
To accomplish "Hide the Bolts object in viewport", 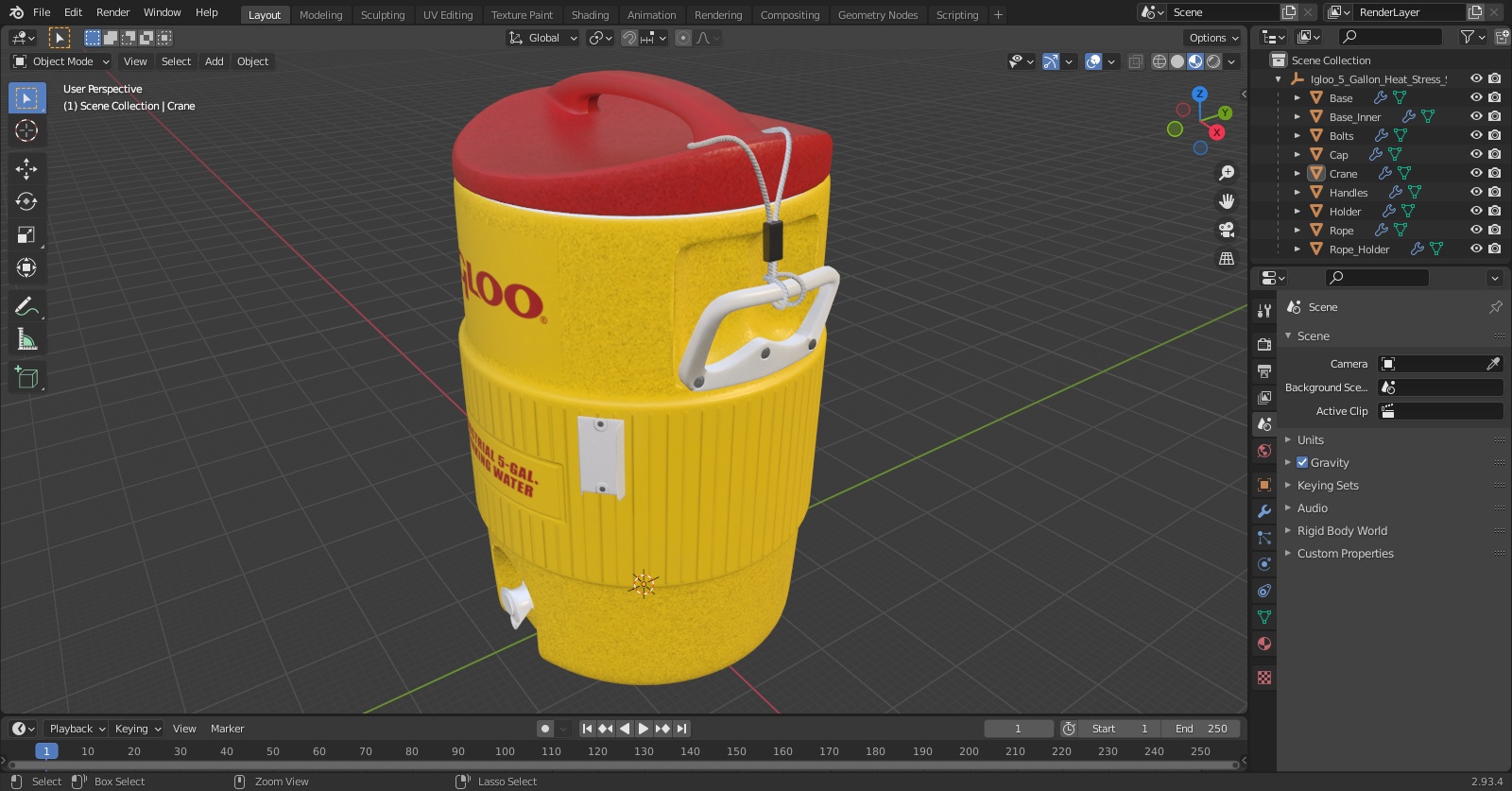I will click(x=1476, y=135).
